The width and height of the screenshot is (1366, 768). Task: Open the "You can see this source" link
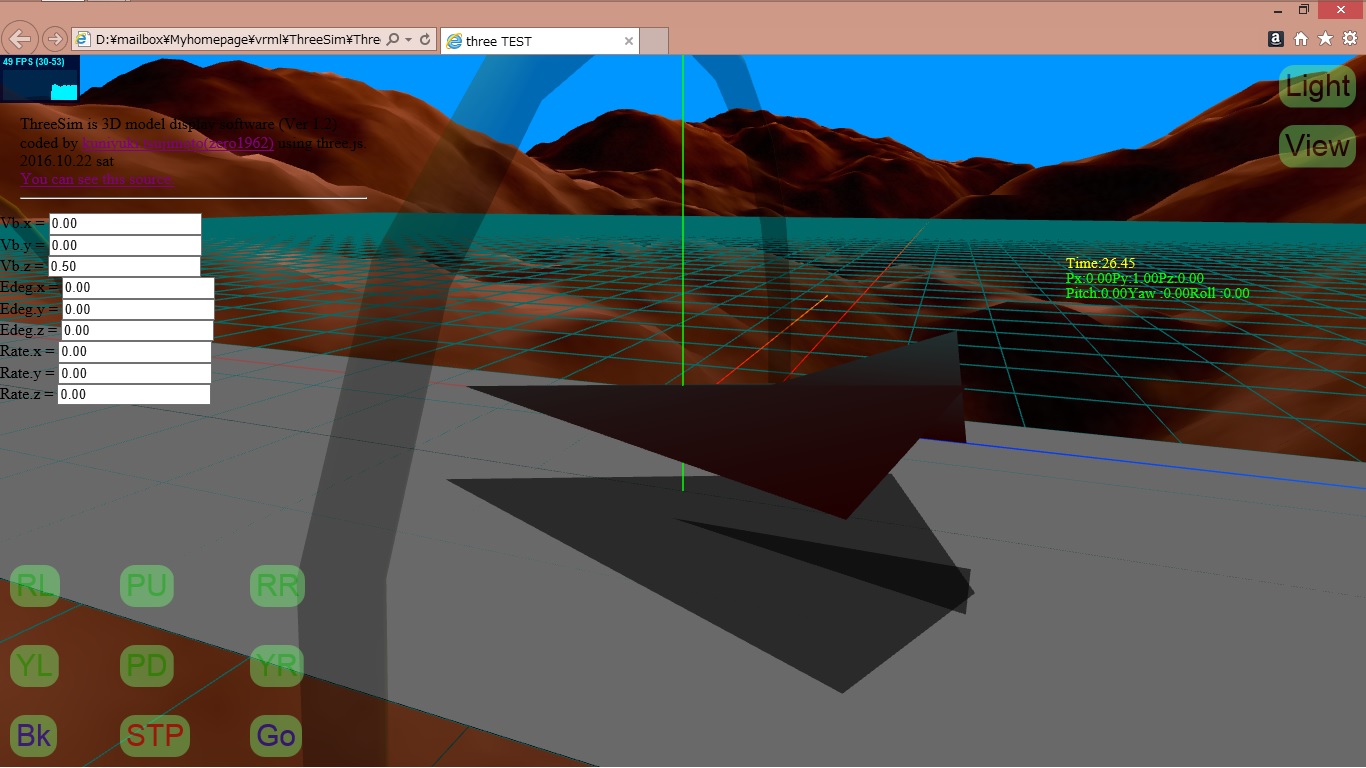click(x=97, y=179)
